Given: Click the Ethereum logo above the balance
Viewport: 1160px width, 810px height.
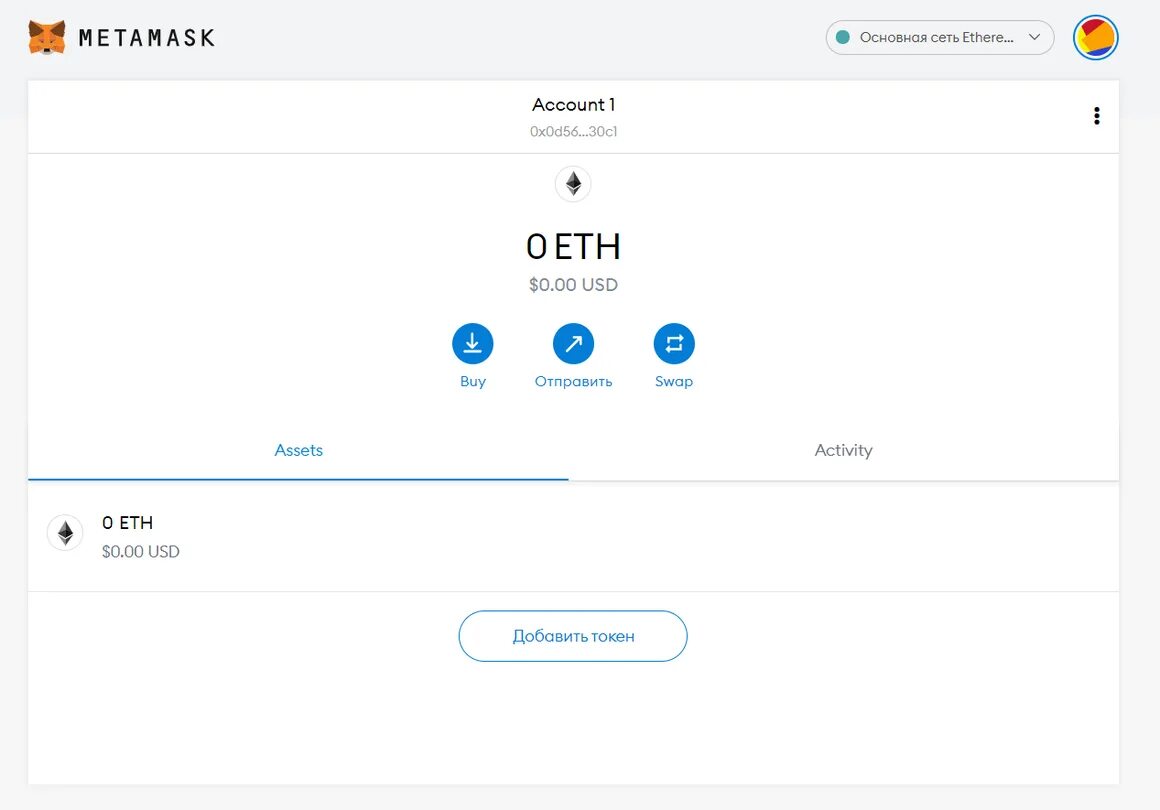Looking at the screenshot, I should tap(573, 183).
